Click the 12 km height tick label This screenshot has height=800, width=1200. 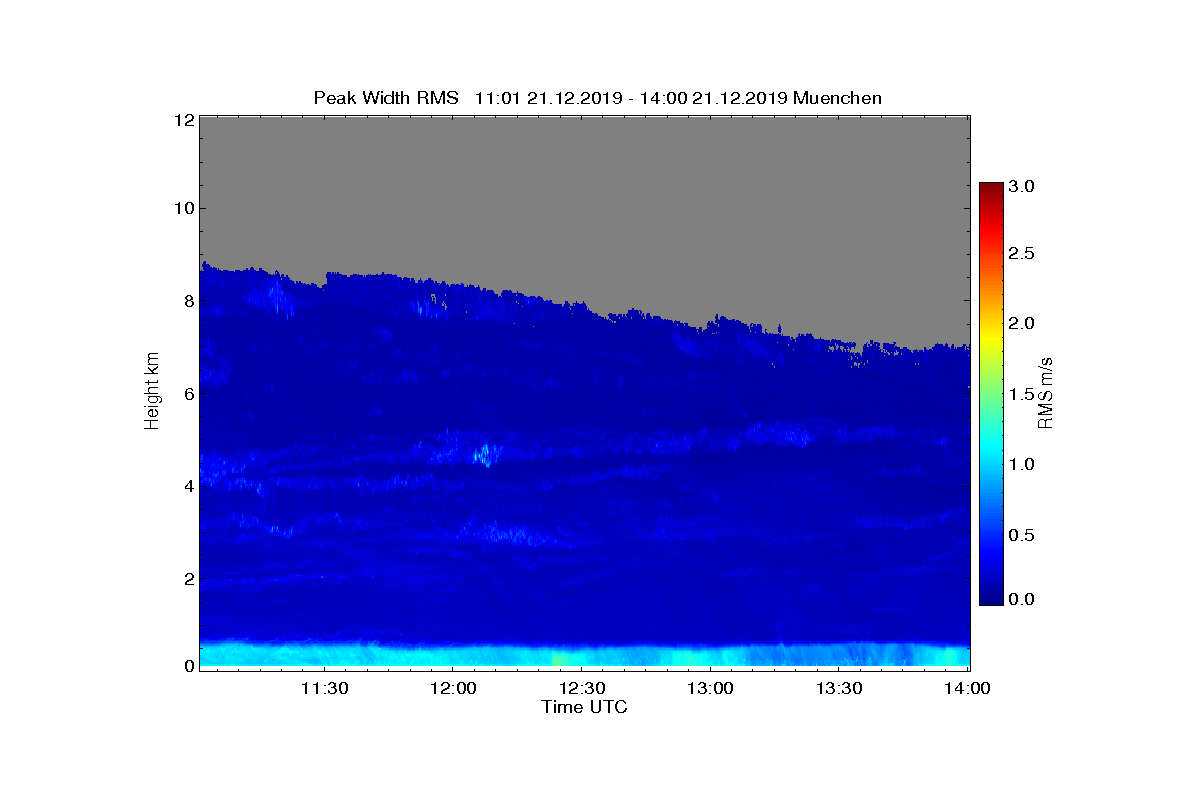pyautogui.click(x=183, y=120)
